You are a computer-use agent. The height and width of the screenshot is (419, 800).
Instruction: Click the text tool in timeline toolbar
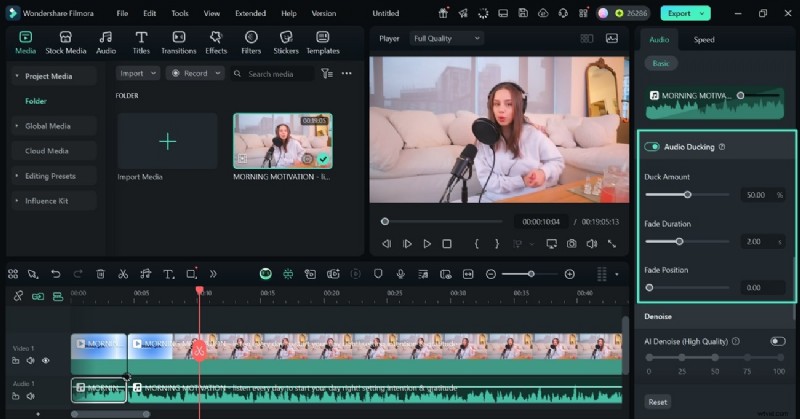click(x=168, y=274)
